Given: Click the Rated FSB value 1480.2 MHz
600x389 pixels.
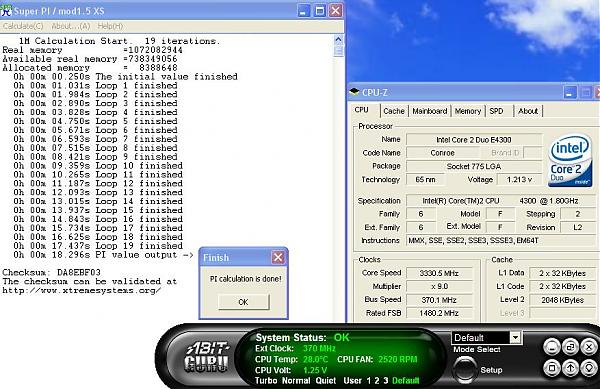Looking at the screenshot, I should 439,313.
